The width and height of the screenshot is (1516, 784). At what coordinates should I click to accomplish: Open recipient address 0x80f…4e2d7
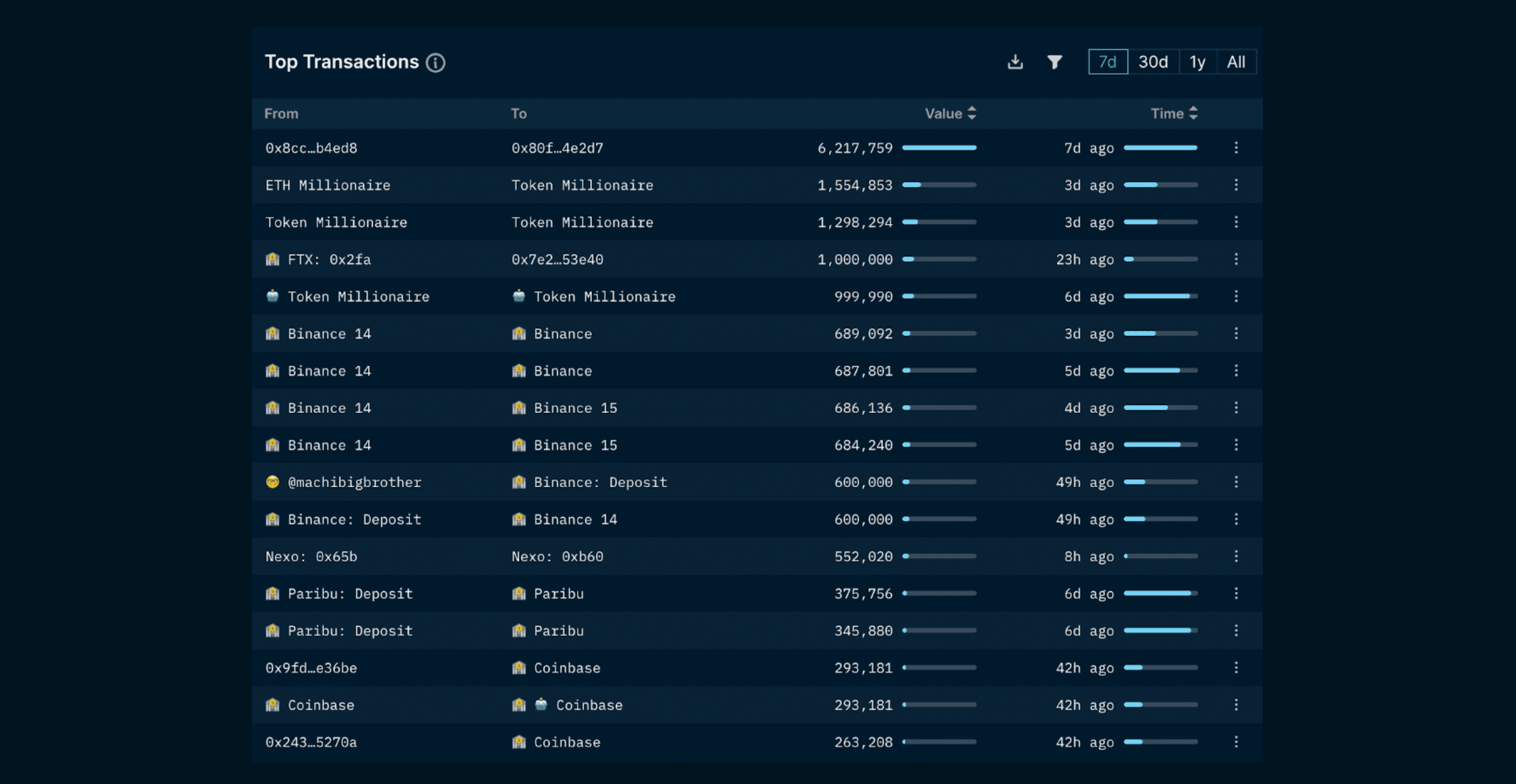557,148
